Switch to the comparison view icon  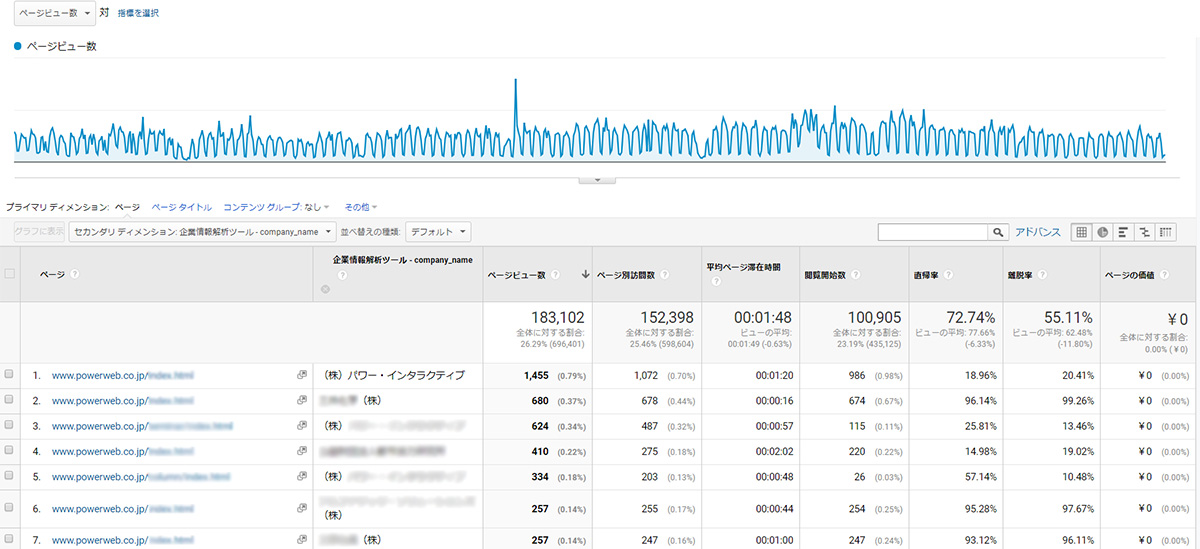point(1144,232)
